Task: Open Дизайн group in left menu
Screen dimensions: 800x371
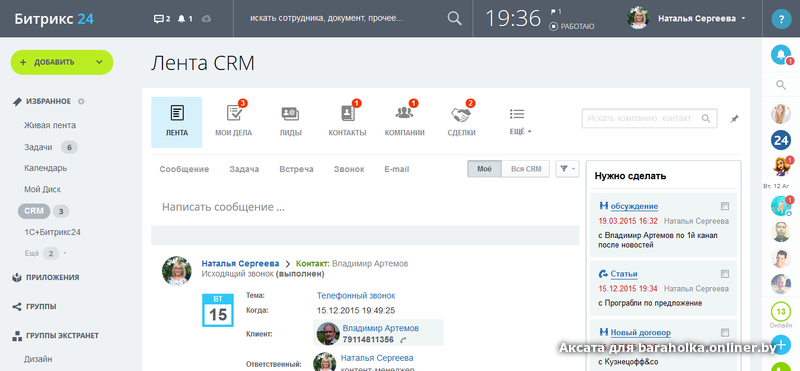Action: pyautogui.click(x=38, y=359)
